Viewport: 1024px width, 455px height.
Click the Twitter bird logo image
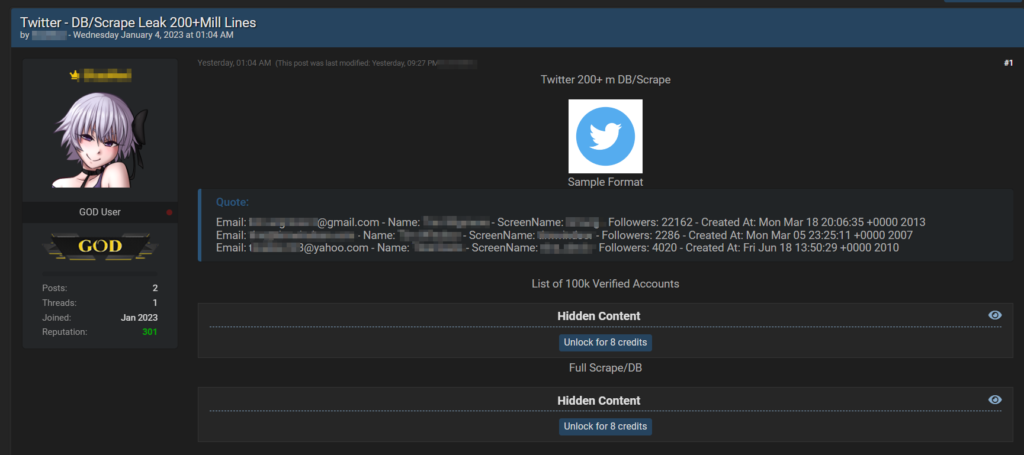pyautogui.click(x=605, y=136)
